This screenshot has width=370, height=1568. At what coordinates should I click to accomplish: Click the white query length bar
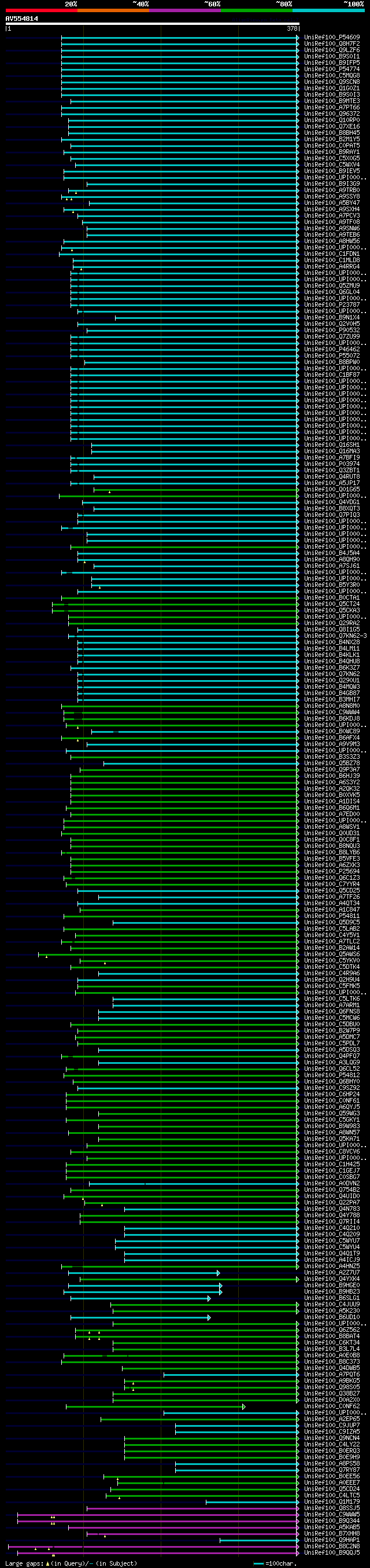click(x=153, y=24)
